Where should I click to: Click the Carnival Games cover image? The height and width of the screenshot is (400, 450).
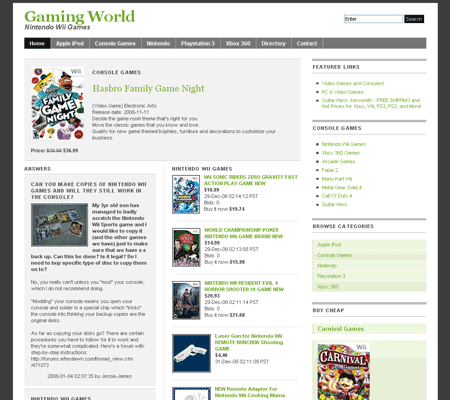[x=343, y=371]
